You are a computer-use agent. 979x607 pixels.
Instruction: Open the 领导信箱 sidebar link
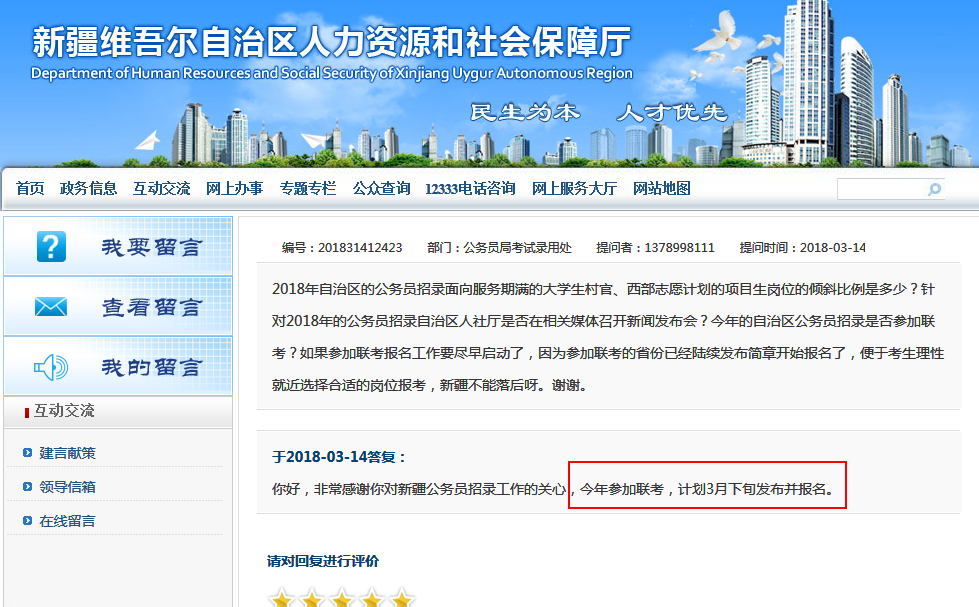[68, 487]
